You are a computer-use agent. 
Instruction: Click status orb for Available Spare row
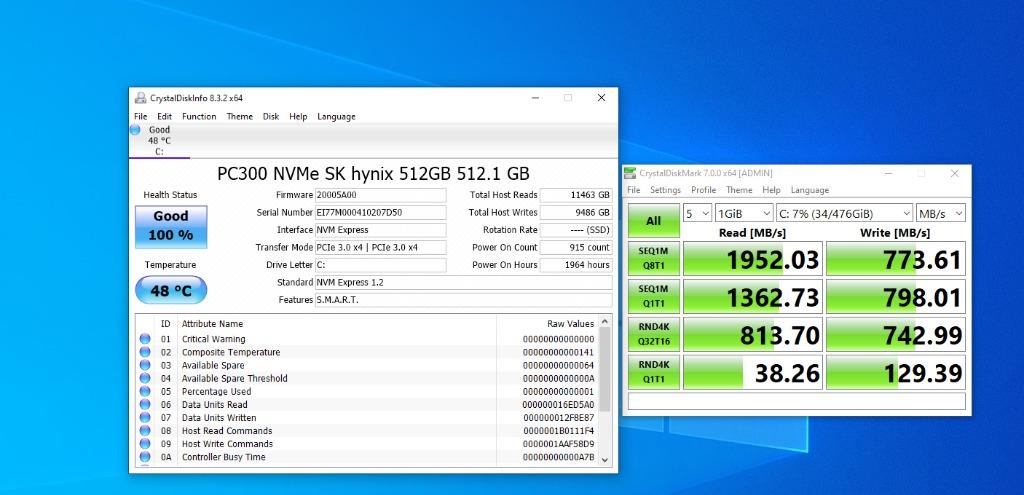pos(145,365)
